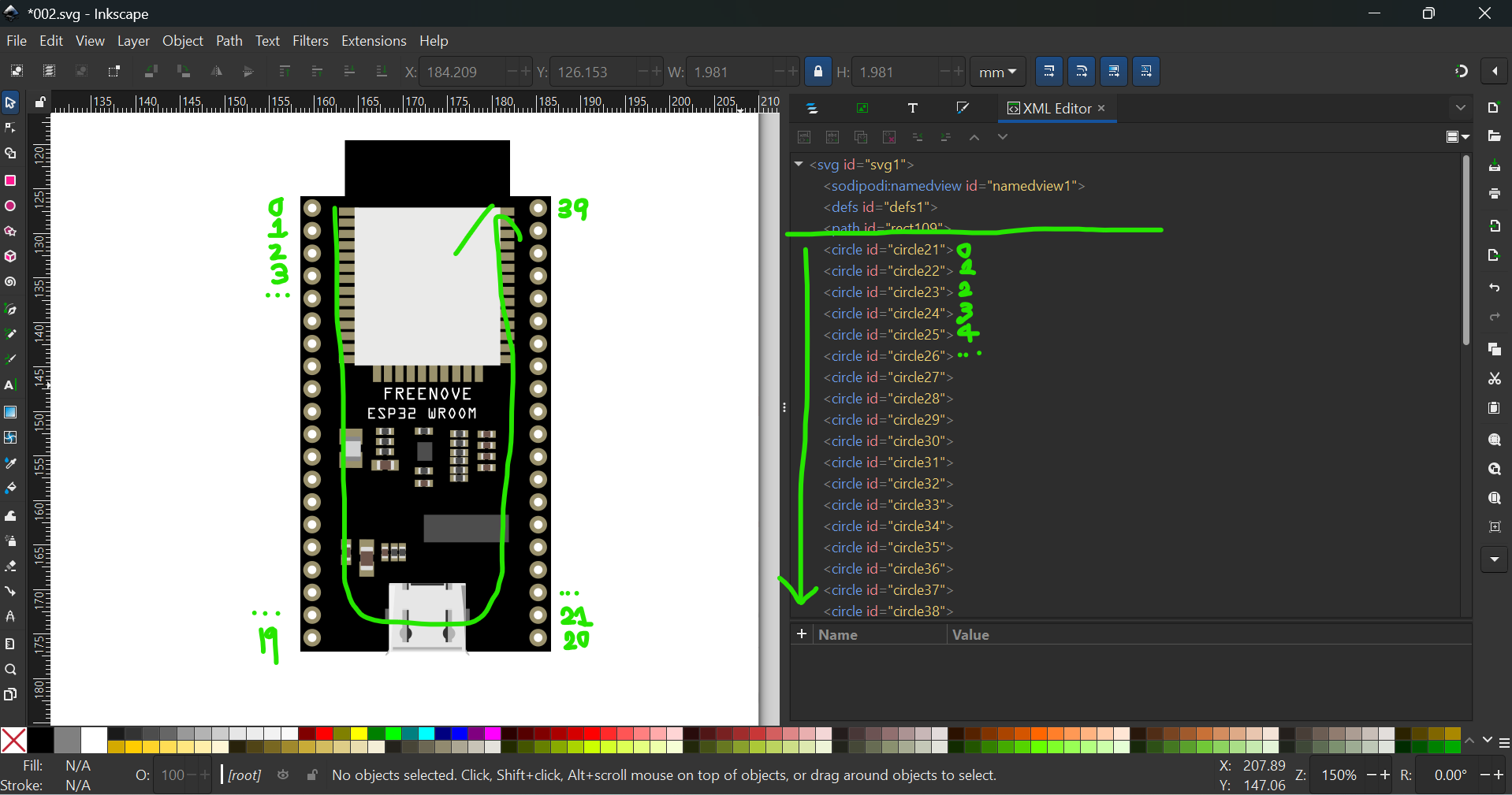The image size is (1512, 795).
Task: Toggle snapping control icon
Action: pos(1461,72)
